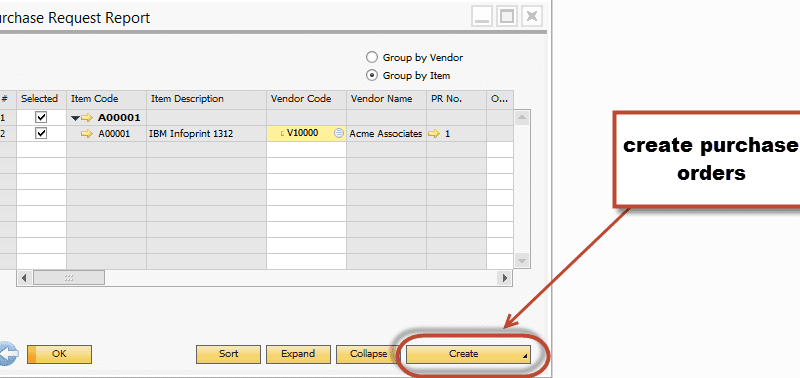Open the PR No. 1 link arrow
The height and width of the screenshot is (378, 800).
click(434, 134)
